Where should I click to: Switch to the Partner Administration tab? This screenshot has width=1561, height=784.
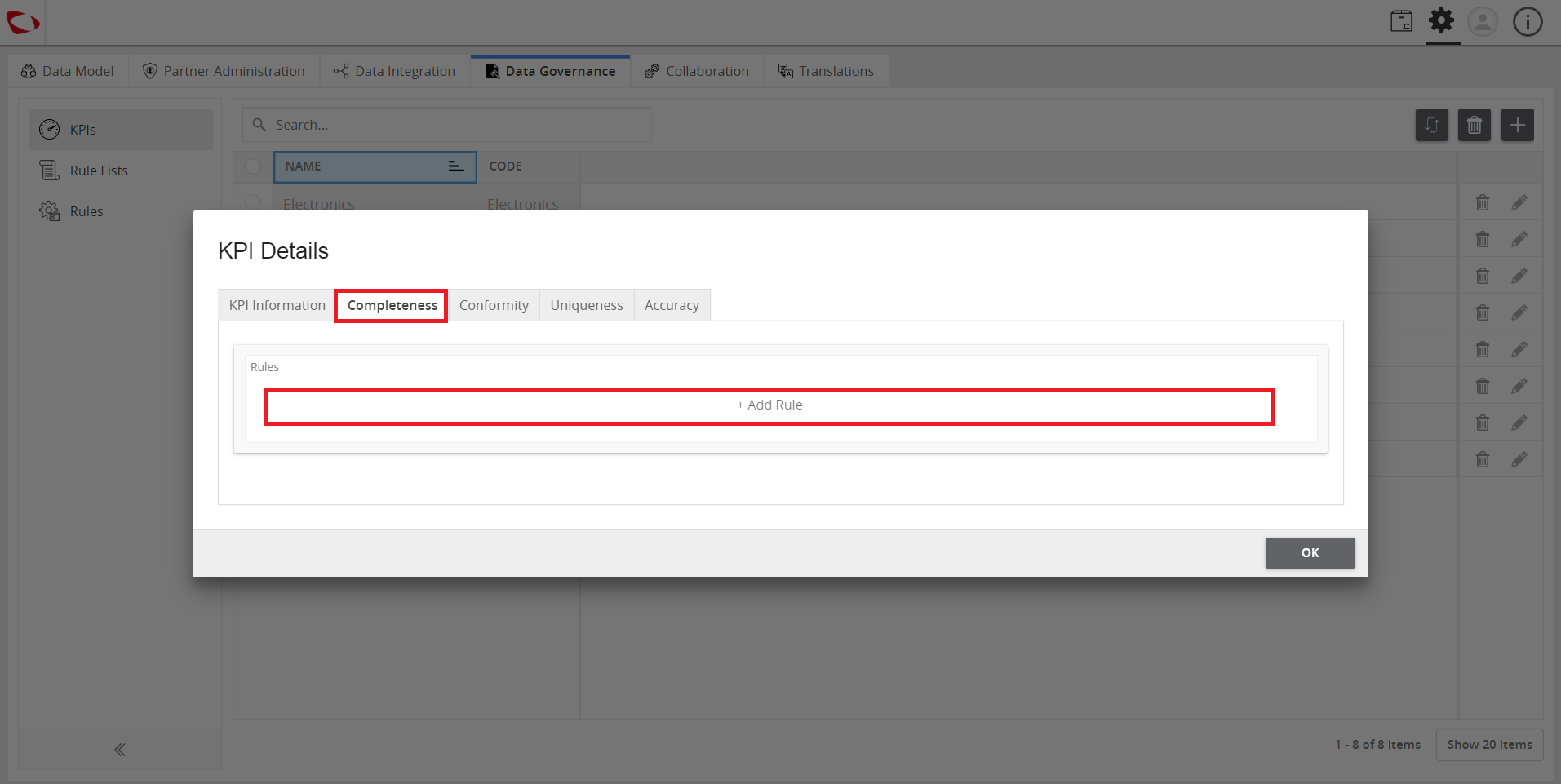[x=224, y=71]
